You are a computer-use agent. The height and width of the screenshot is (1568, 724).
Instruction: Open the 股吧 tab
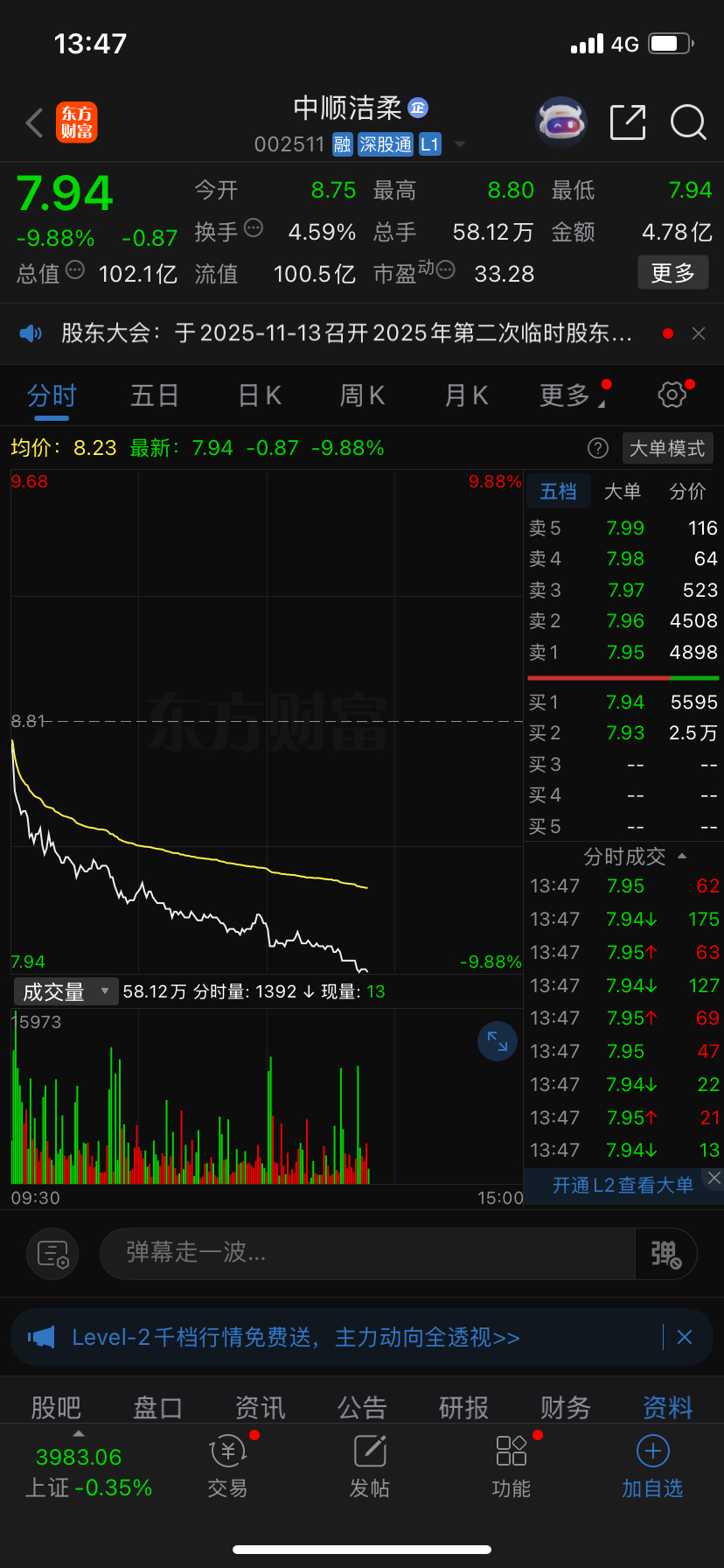tap(56, 1407)
